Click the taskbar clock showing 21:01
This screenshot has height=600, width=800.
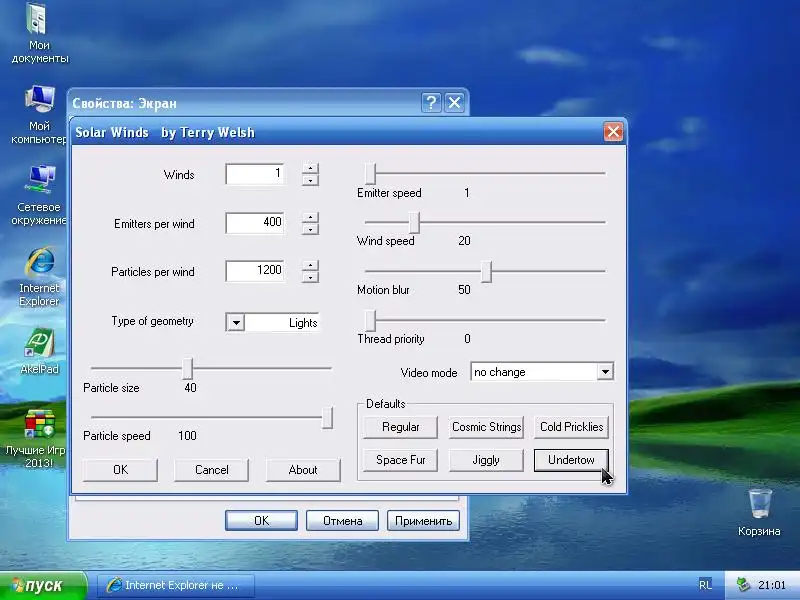point(772,585)
